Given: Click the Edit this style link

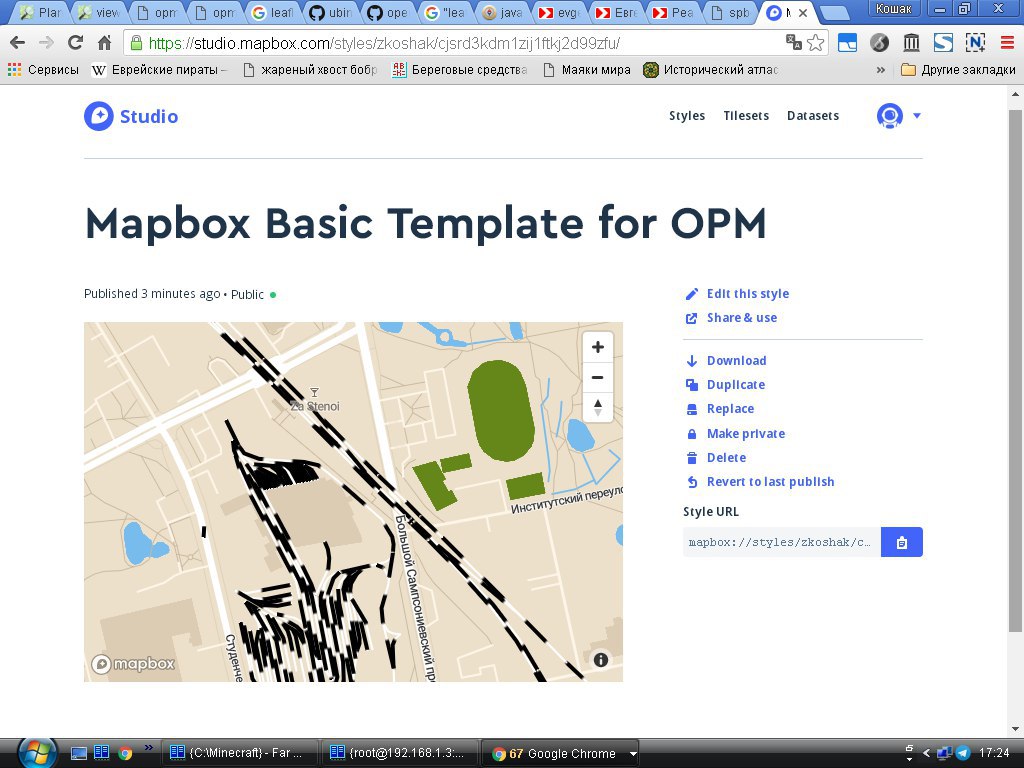Looking at the screenshot, I should coord(748,294).
